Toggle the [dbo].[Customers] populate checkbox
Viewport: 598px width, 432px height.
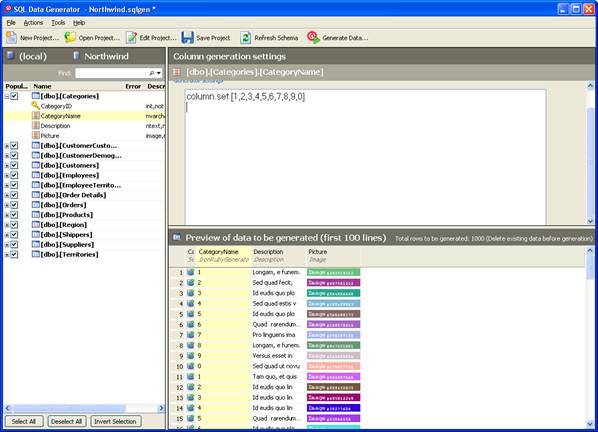[x=14, y=165]
